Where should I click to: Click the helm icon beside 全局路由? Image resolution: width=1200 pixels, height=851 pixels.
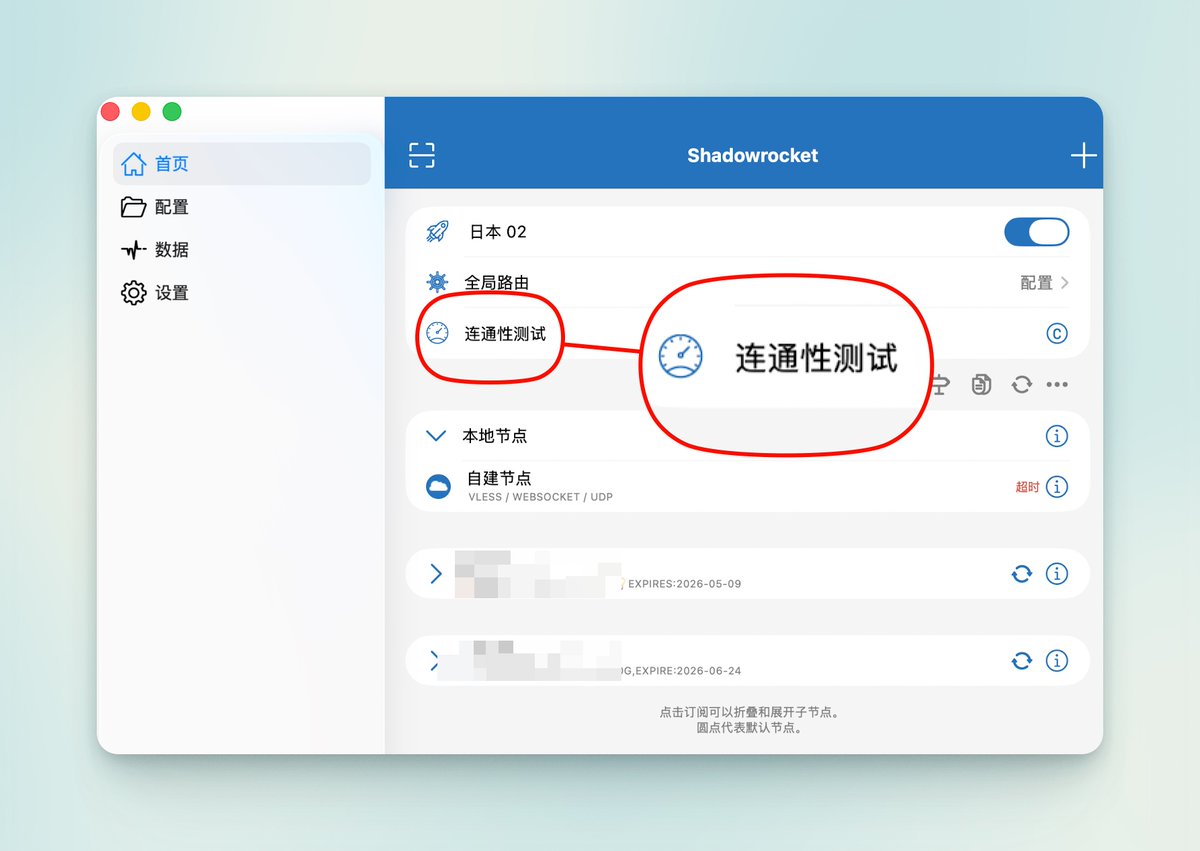pos(437,282)
